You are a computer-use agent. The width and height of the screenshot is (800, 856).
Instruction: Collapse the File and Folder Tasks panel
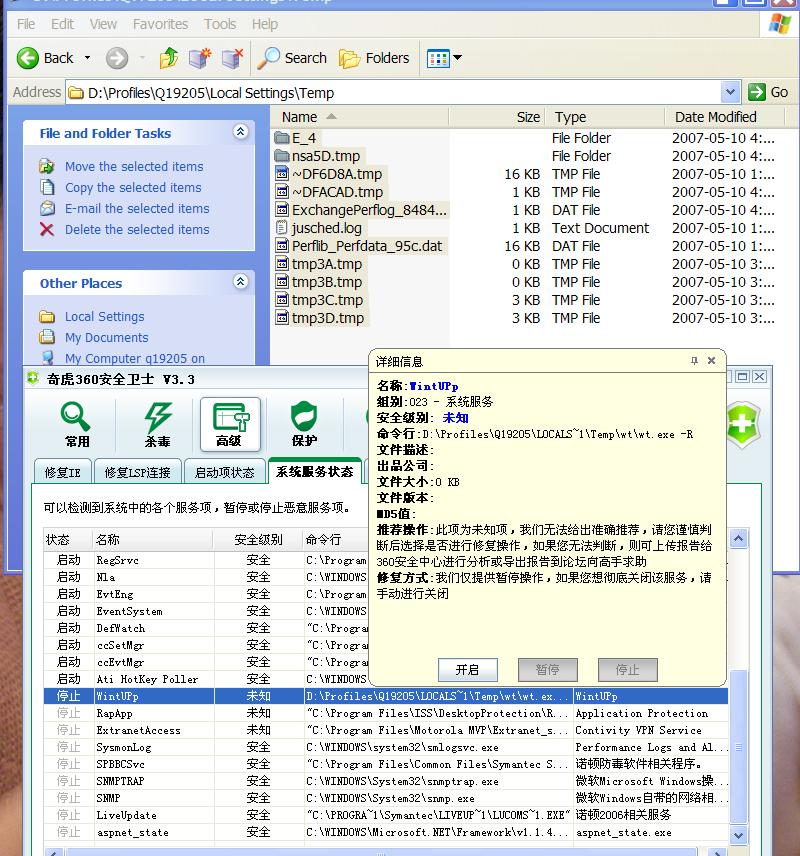[240, 132]
